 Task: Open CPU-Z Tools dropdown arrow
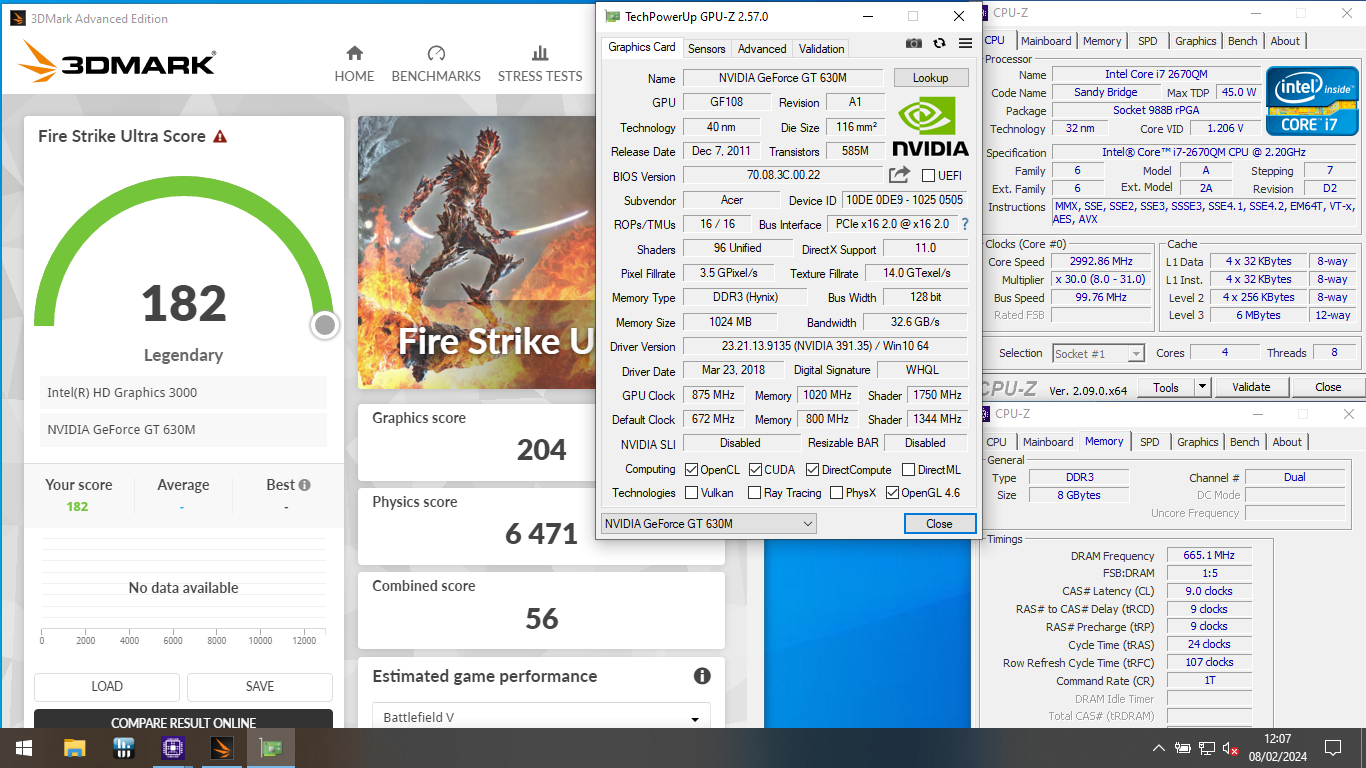tap(1202, 387)
